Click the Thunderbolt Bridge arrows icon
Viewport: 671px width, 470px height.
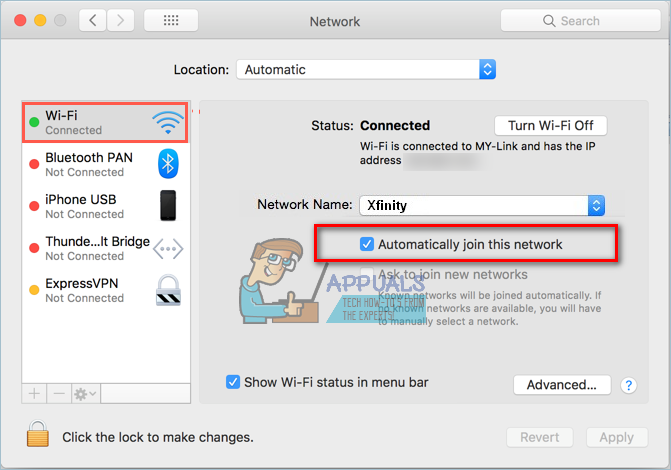(168, 249)
